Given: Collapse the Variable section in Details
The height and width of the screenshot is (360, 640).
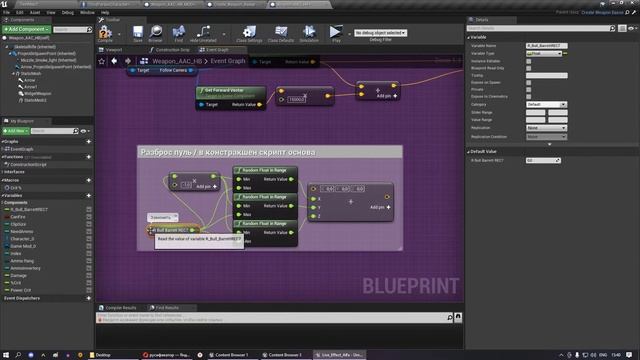Looking at the screenshot, I should coord(469,37).
